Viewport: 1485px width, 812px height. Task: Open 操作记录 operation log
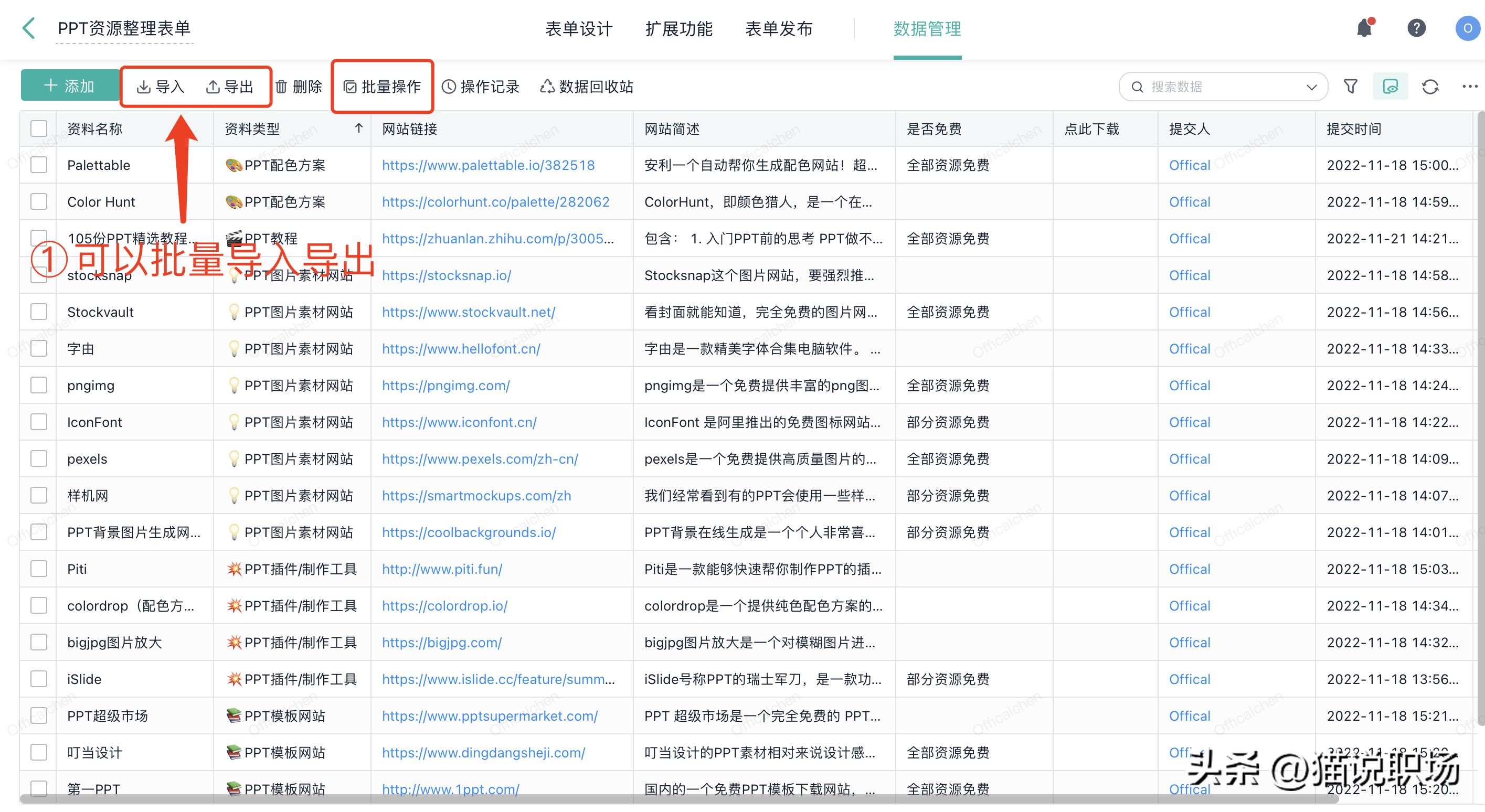[x=480, y=87]
